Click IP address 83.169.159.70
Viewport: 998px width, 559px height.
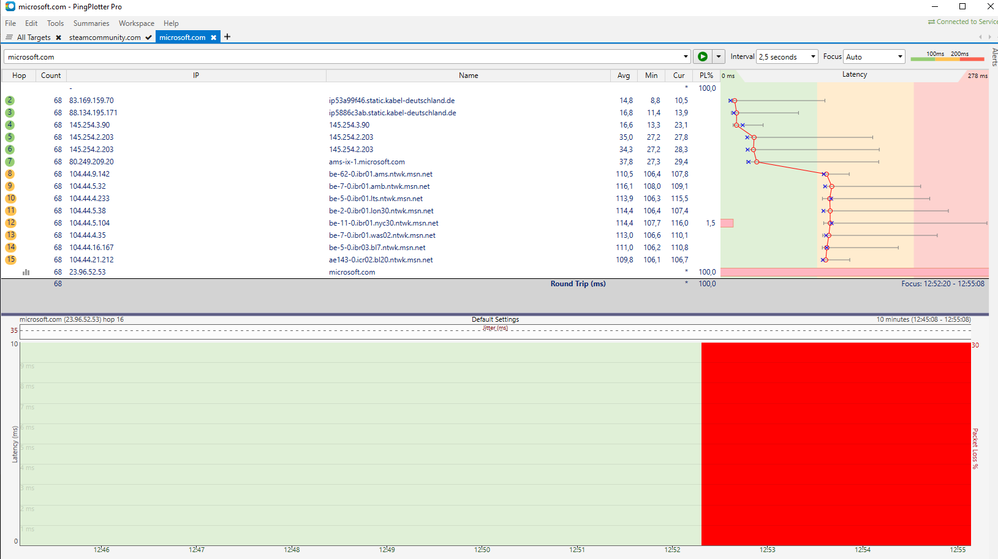pyautogui.click(x=91, y=101)
